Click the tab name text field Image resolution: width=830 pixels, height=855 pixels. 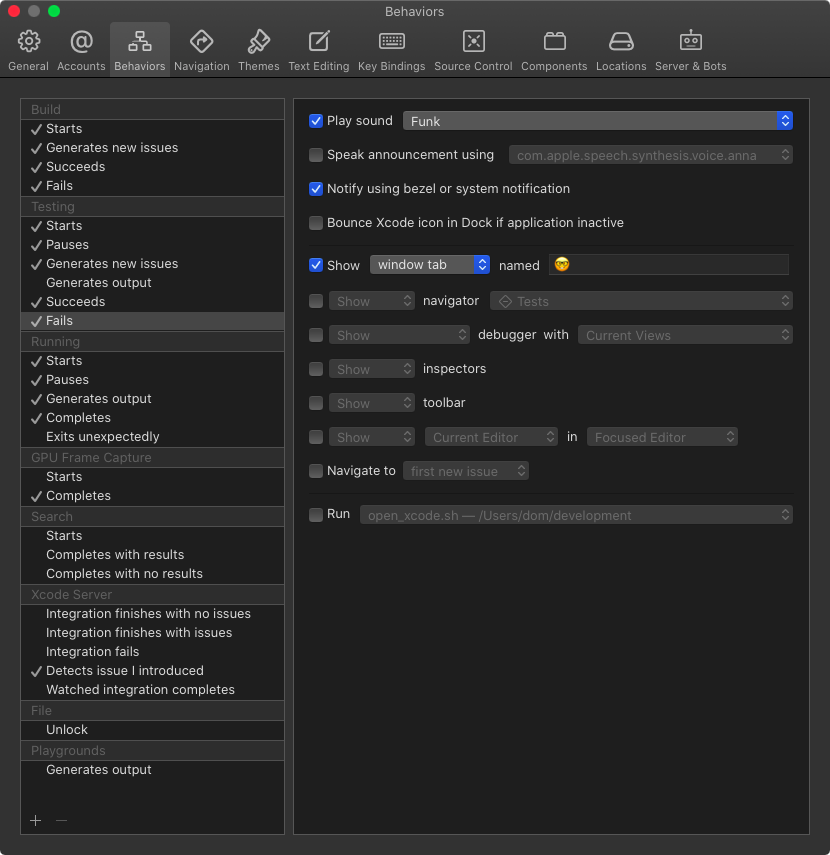point(669,265)
